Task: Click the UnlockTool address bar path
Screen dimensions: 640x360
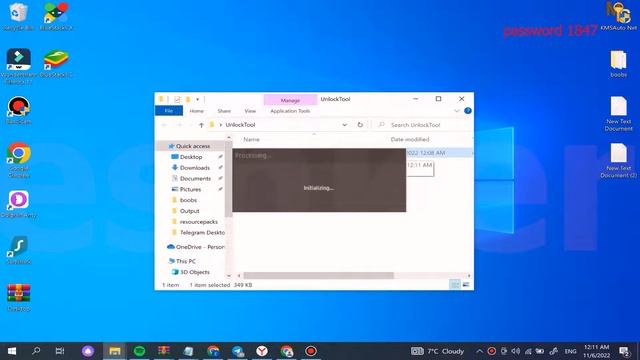Action: (240, 125)
